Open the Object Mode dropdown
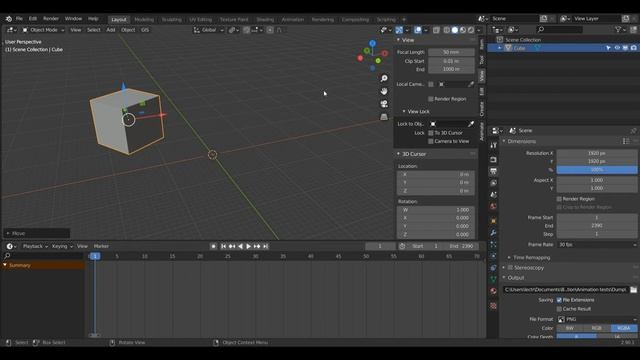The image size is (640, 360). point(43,30)
